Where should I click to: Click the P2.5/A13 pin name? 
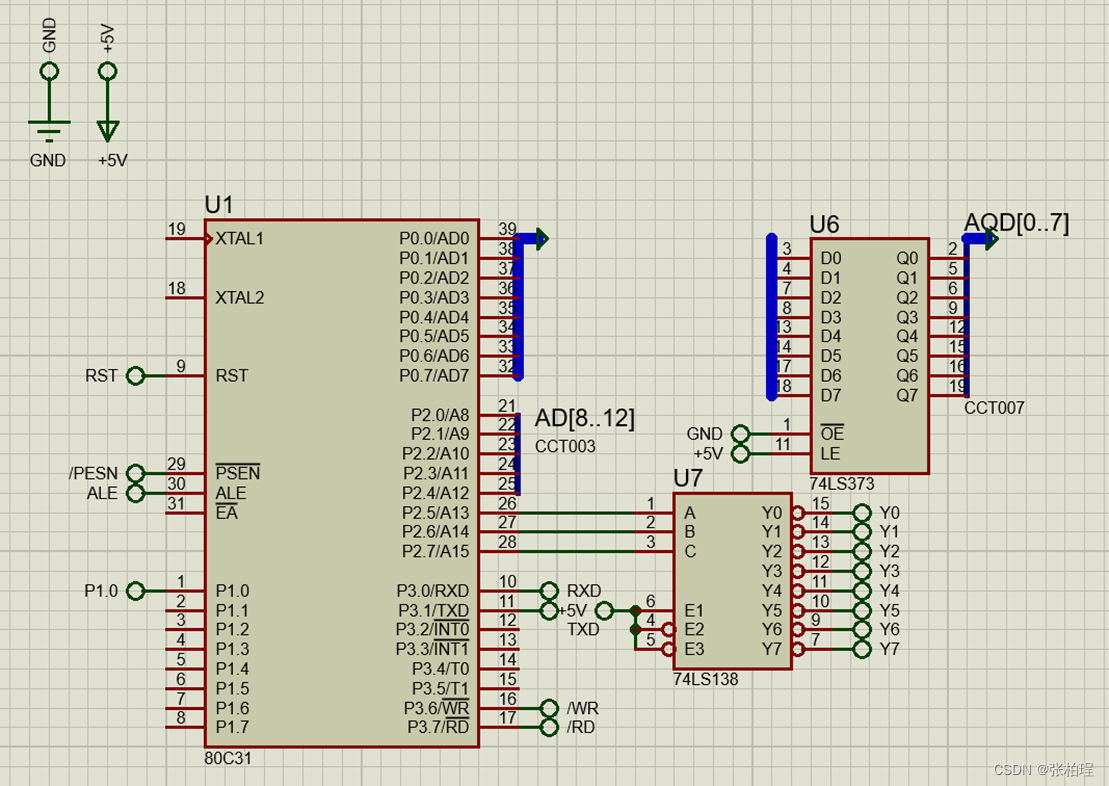click(435, 513)
